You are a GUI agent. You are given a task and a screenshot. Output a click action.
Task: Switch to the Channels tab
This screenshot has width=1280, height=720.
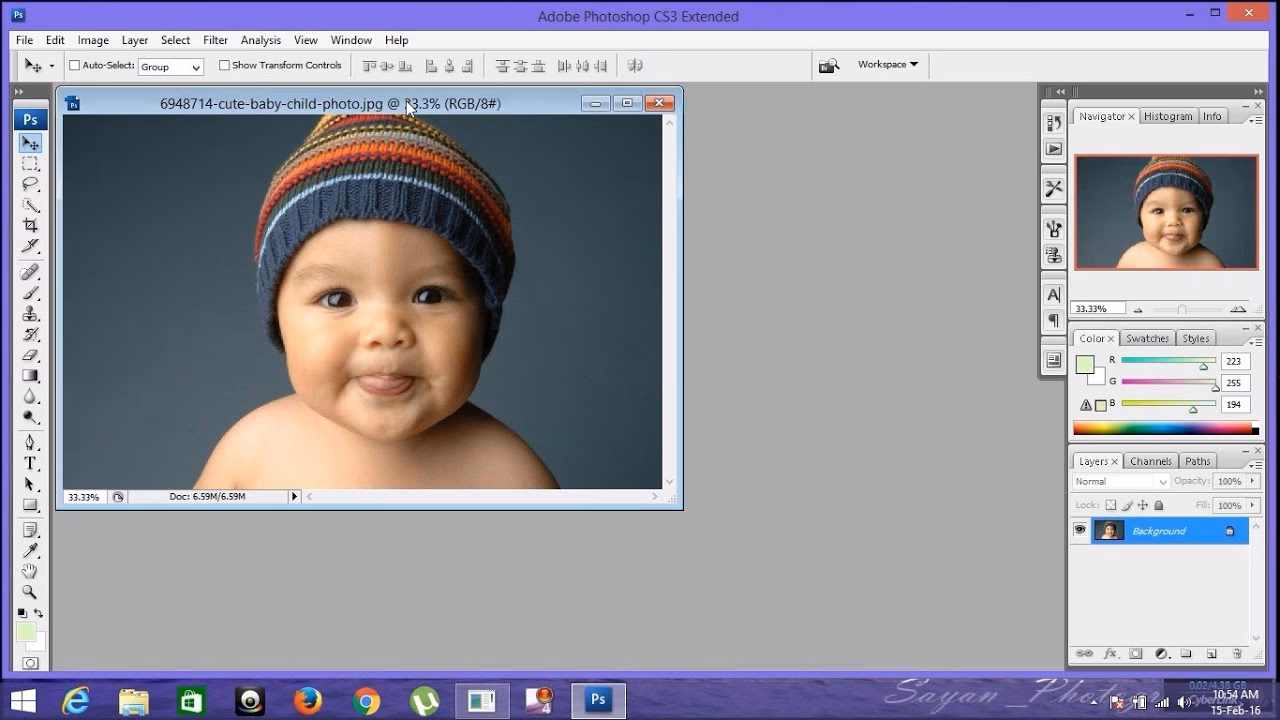(x=1150, y=461)
